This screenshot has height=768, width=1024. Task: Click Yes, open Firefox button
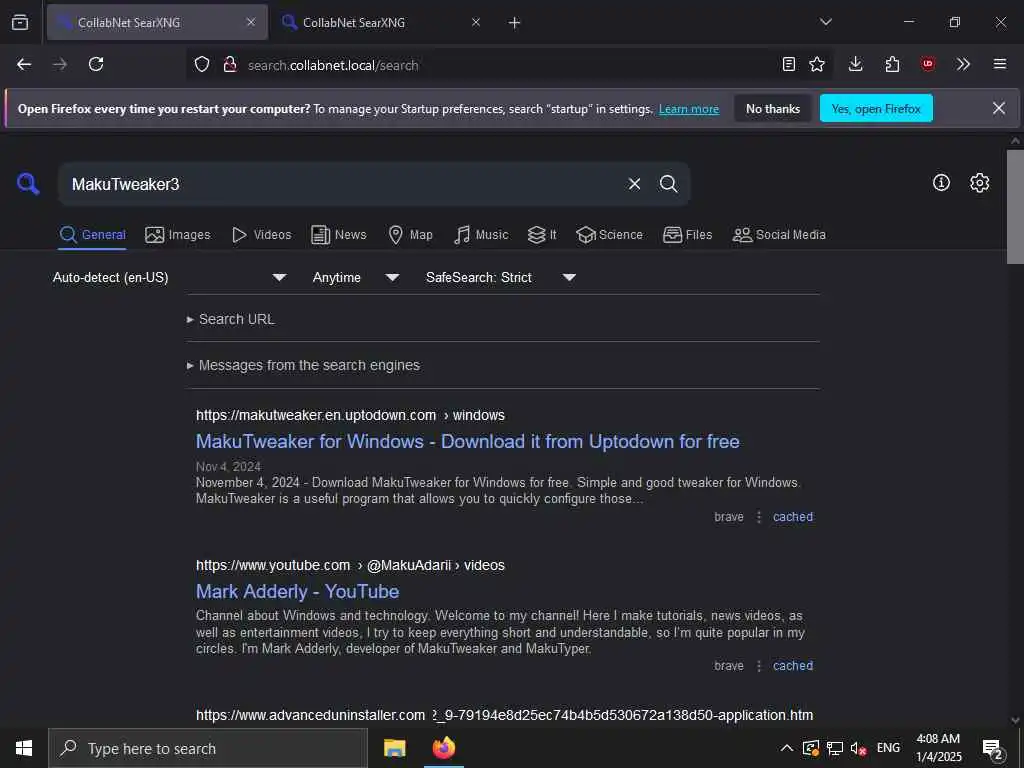[876, 108]
